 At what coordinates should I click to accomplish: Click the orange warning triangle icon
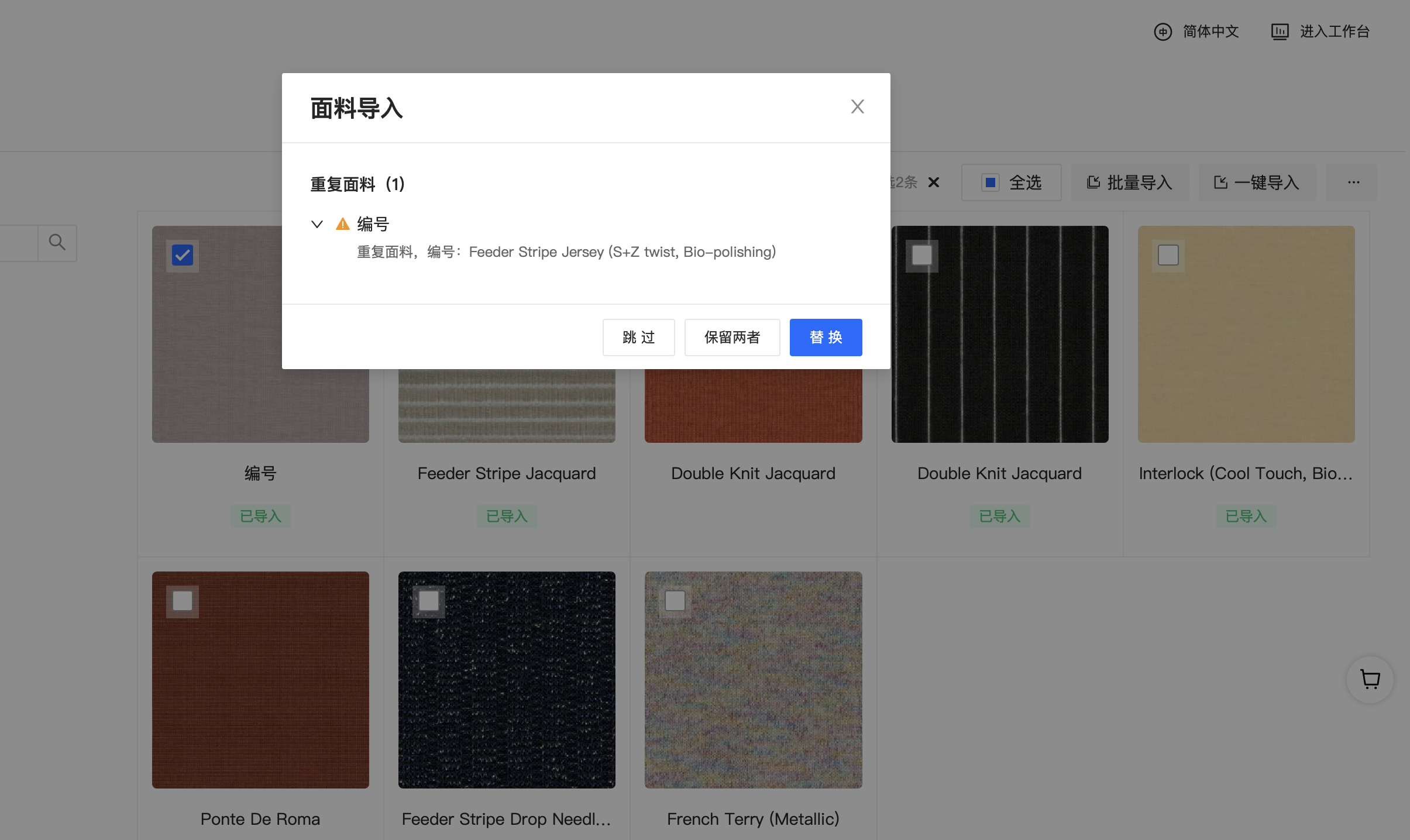click(342, 224)
